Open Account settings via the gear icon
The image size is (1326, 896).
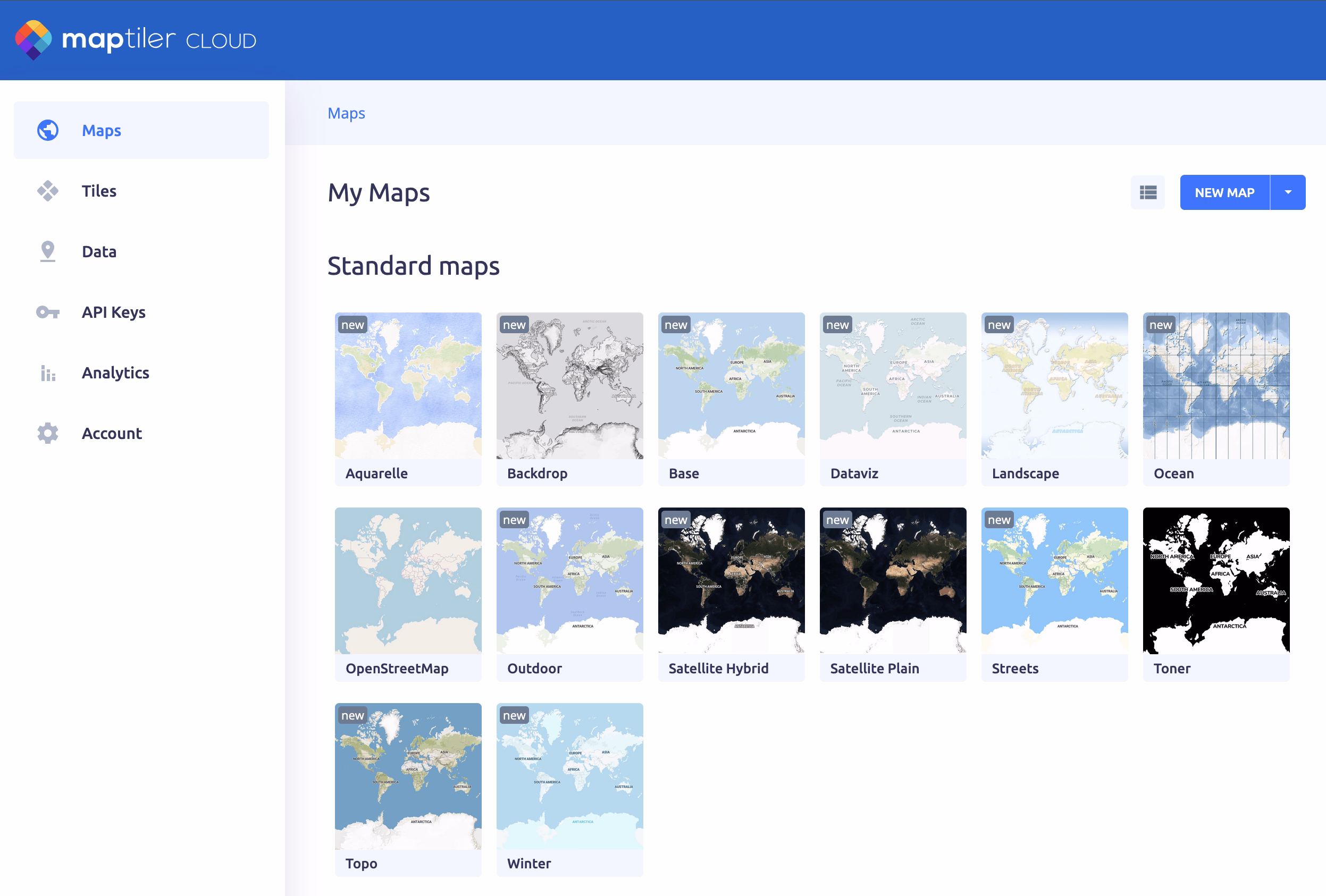(47, 433)
